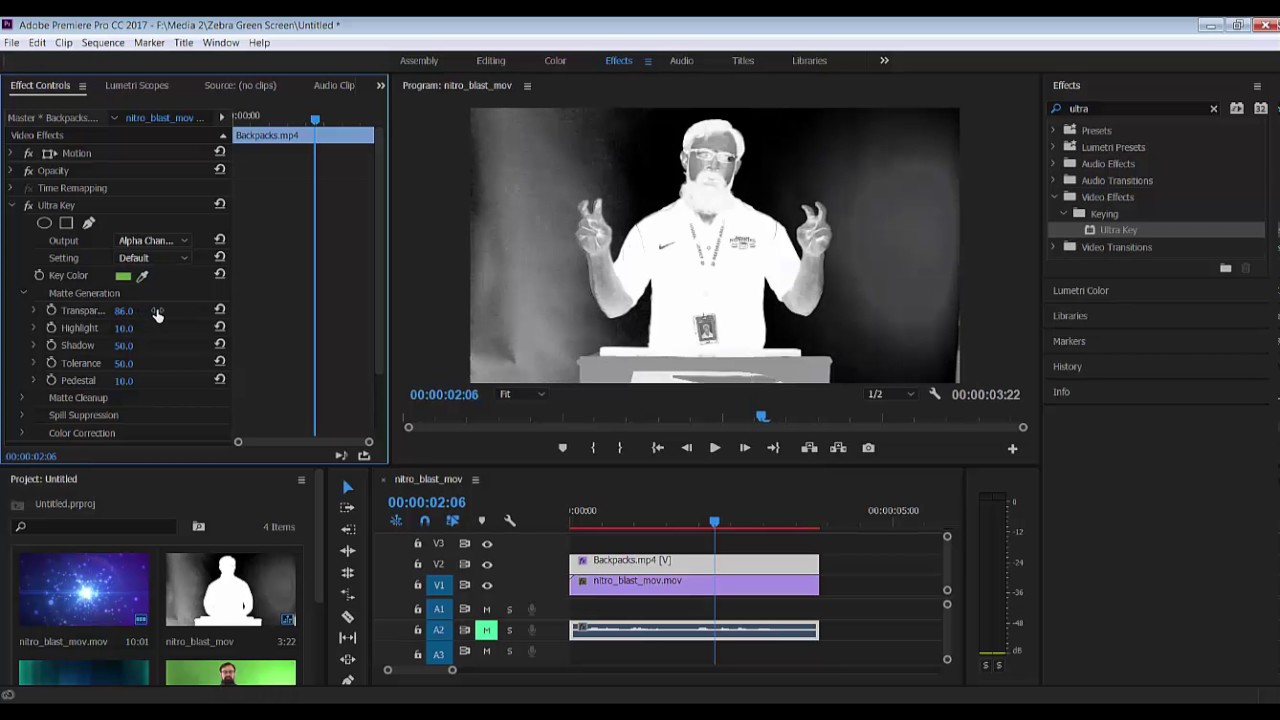Collapse Matte Generation group
This screenshot has width=1280, height=720.
[23, 293]
